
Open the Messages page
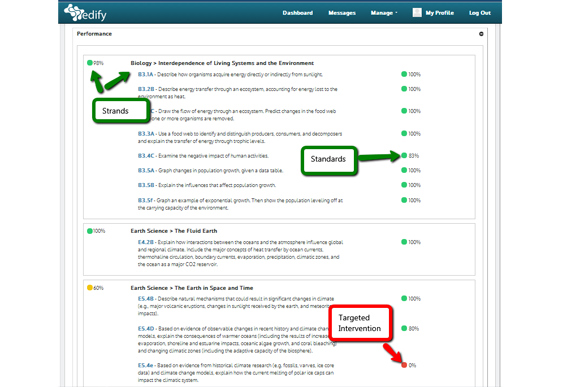(342, 13)
